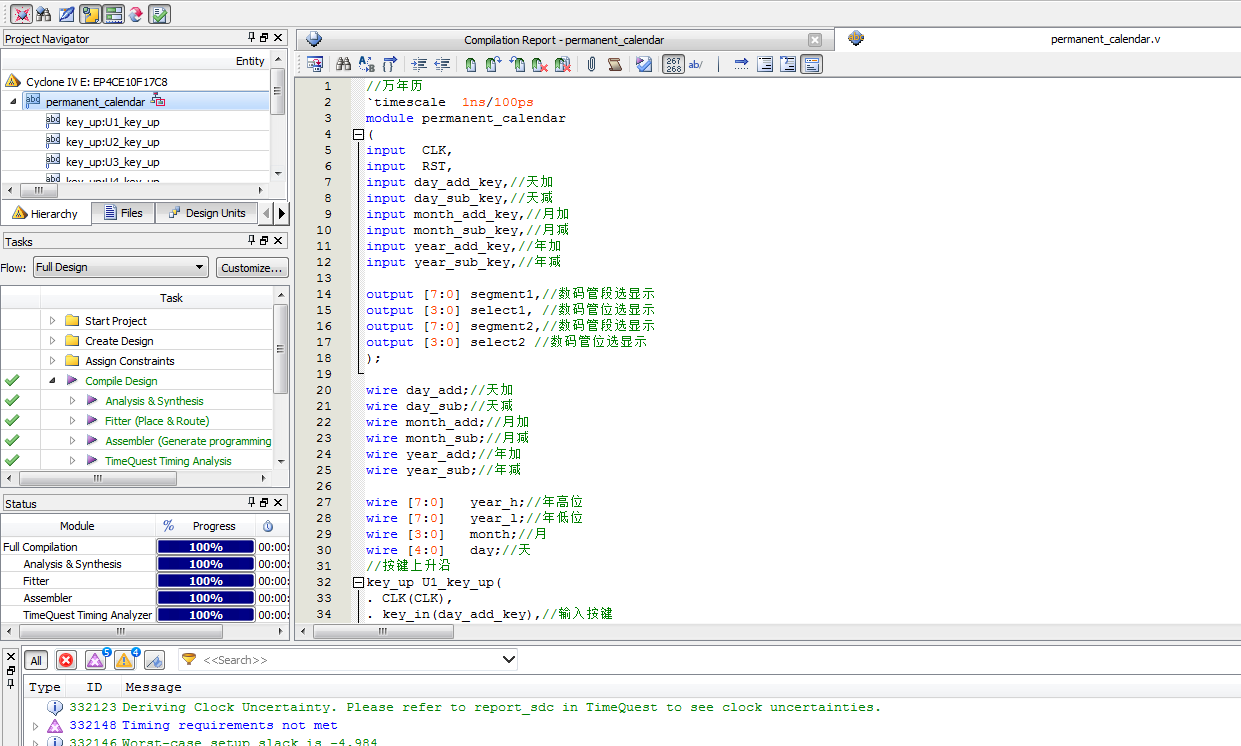The image size is (1241, 746).
Task: Show All messages with the All button
Action: 36,660
